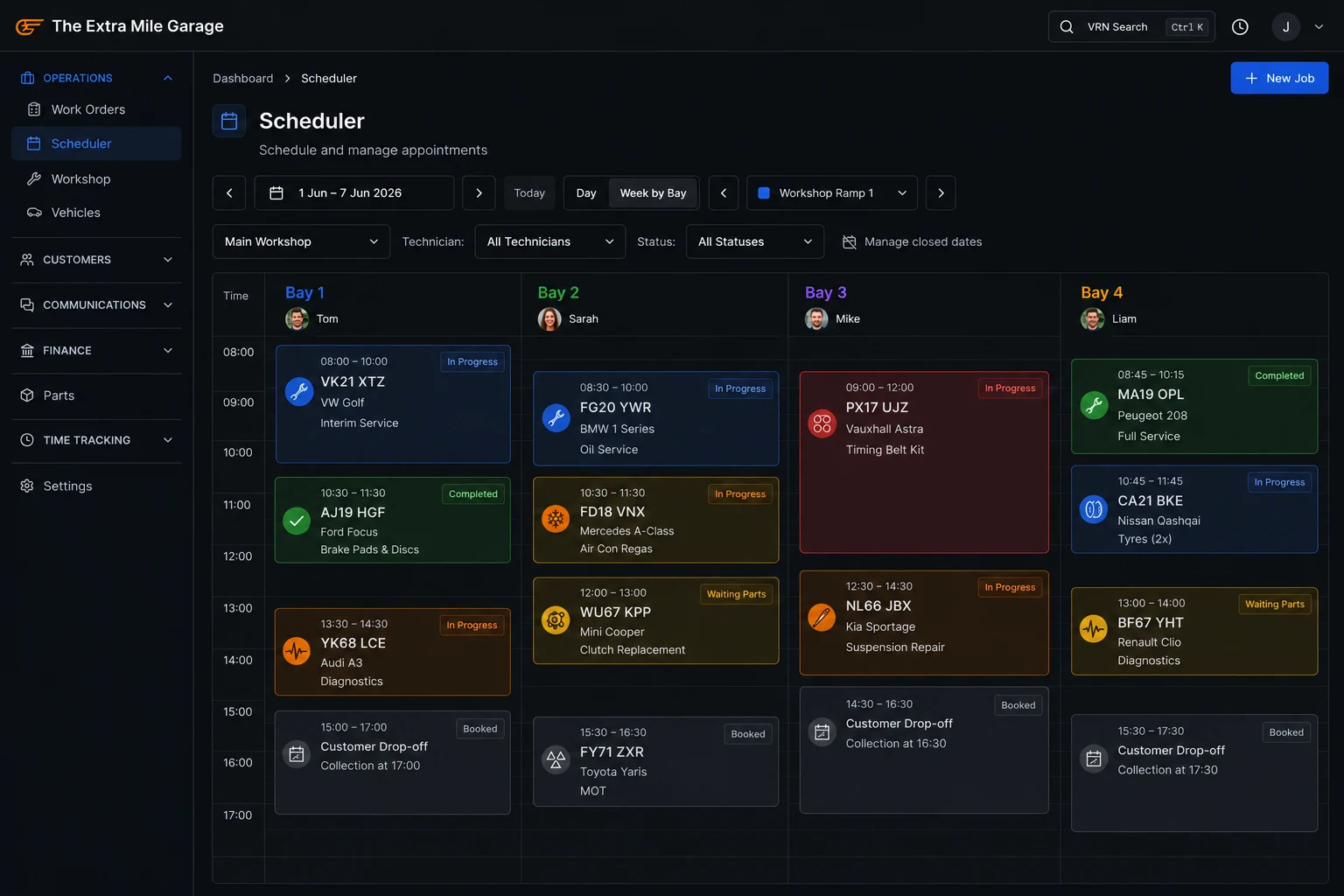1344x896 pixels.
Task: Click wrench icon on VK21 XTZ job
Action: click(x=299, y=391)
